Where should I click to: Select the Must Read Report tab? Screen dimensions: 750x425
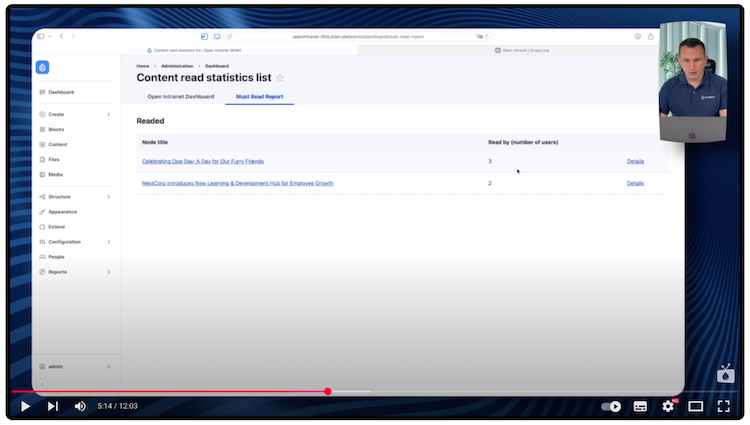pyautogui.click(x=259, y=97)
